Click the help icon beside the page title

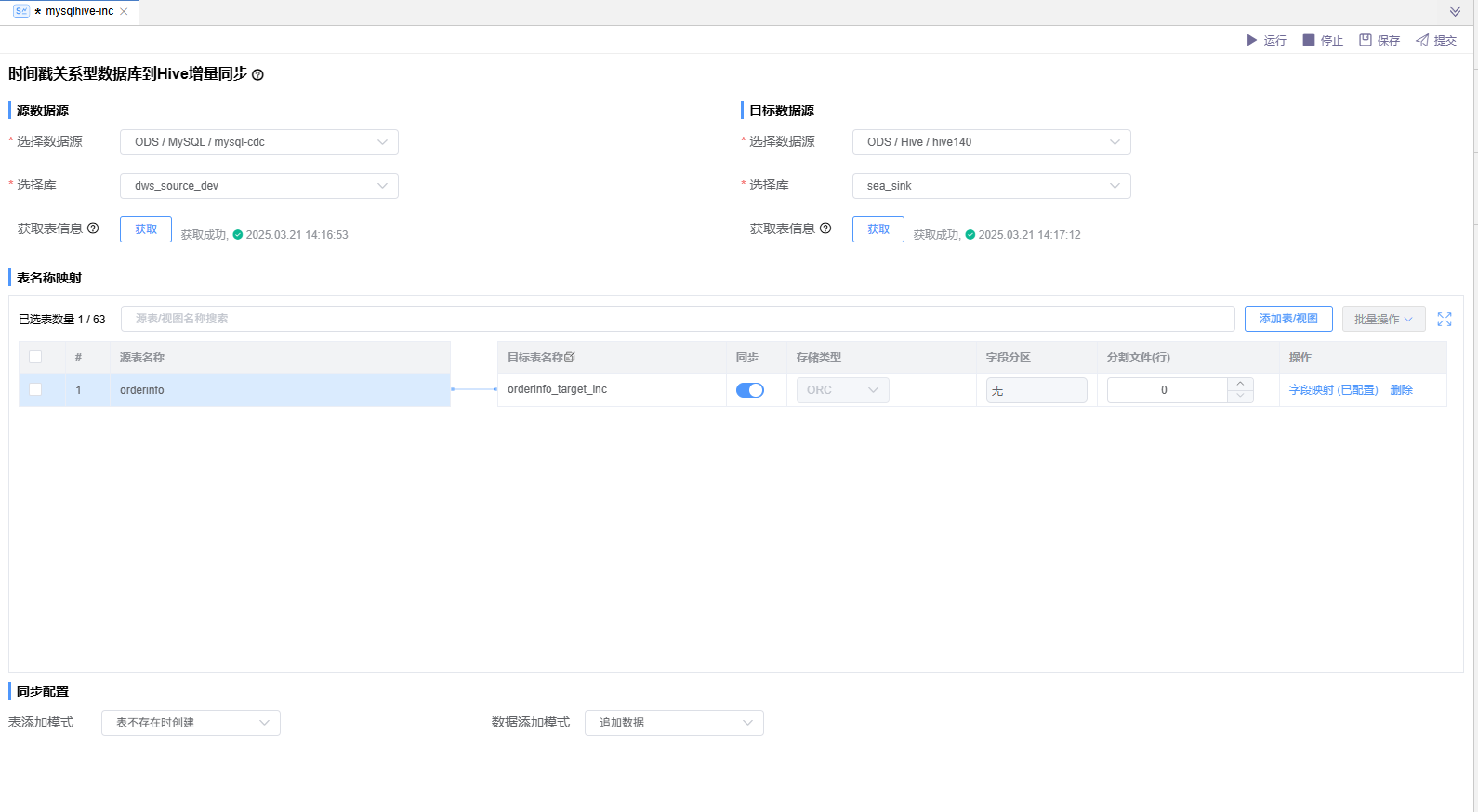pos(257,75)
